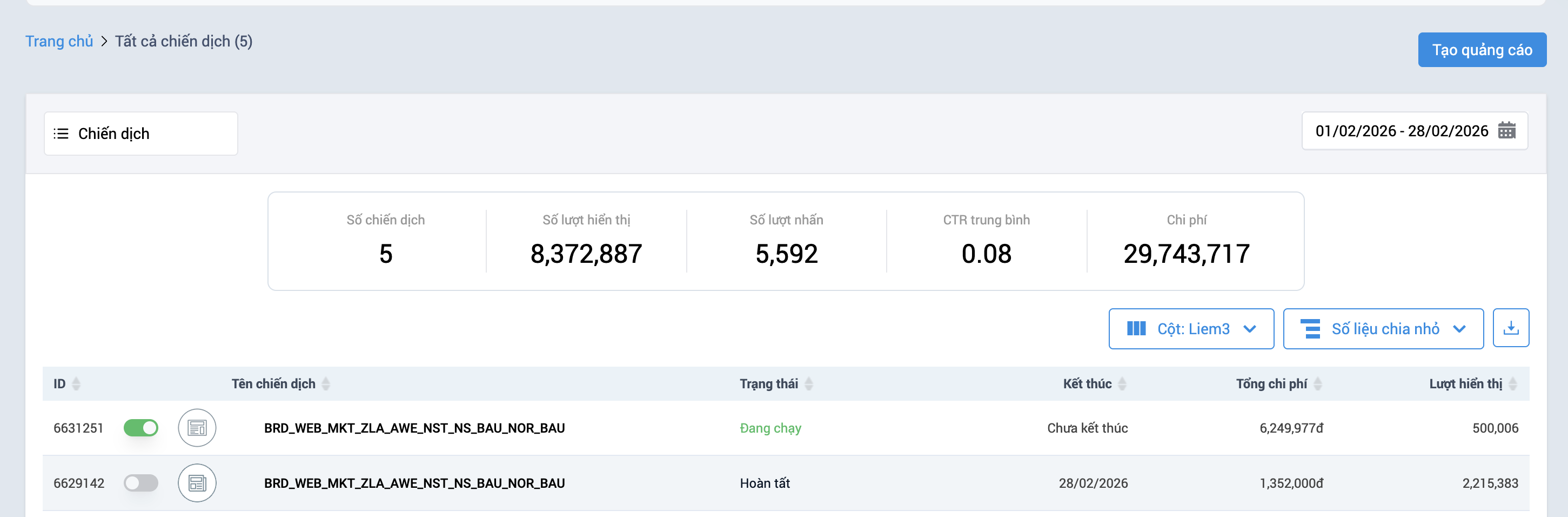Click the CTR trung bình value 0.08

[986, 254]
